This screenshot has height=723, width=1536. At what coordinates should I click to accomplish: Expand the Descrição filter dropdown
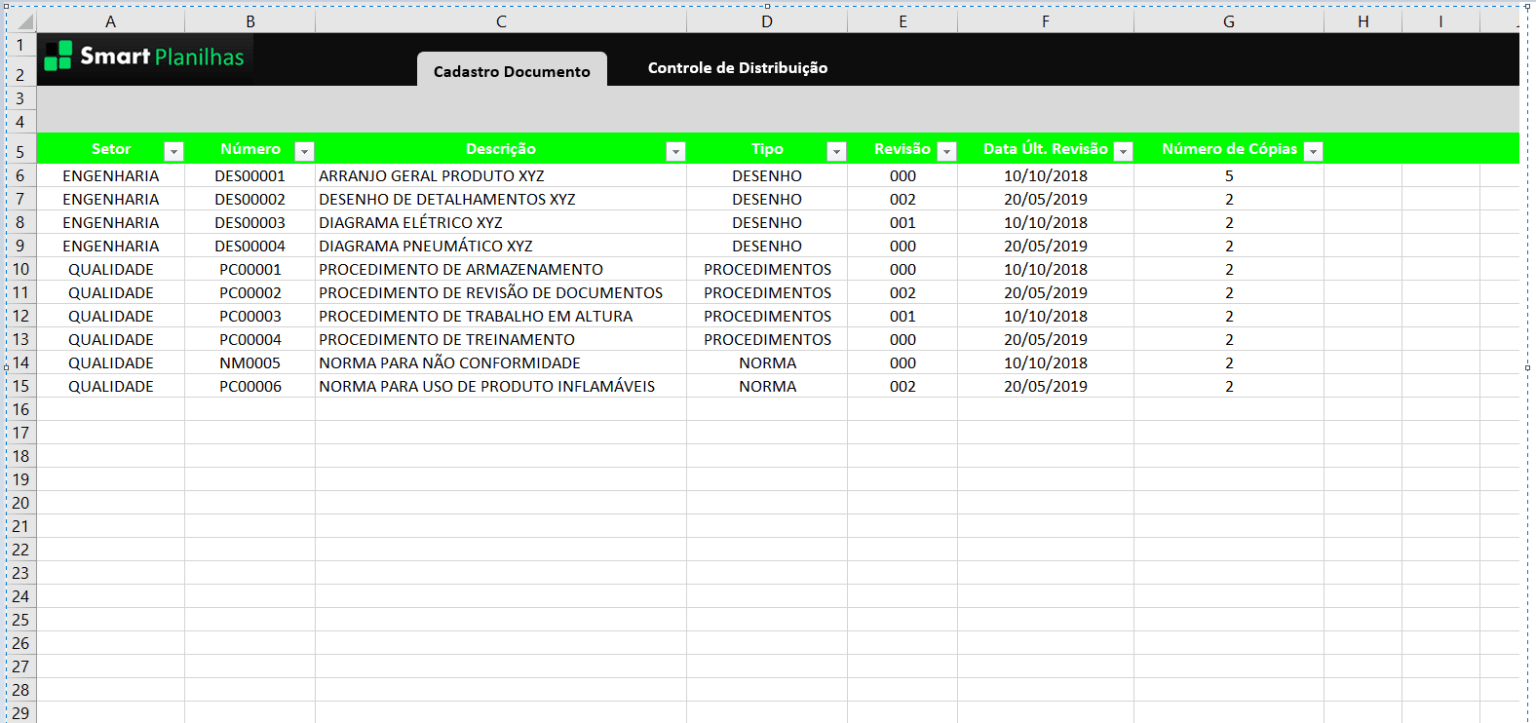tap(676, 151)
